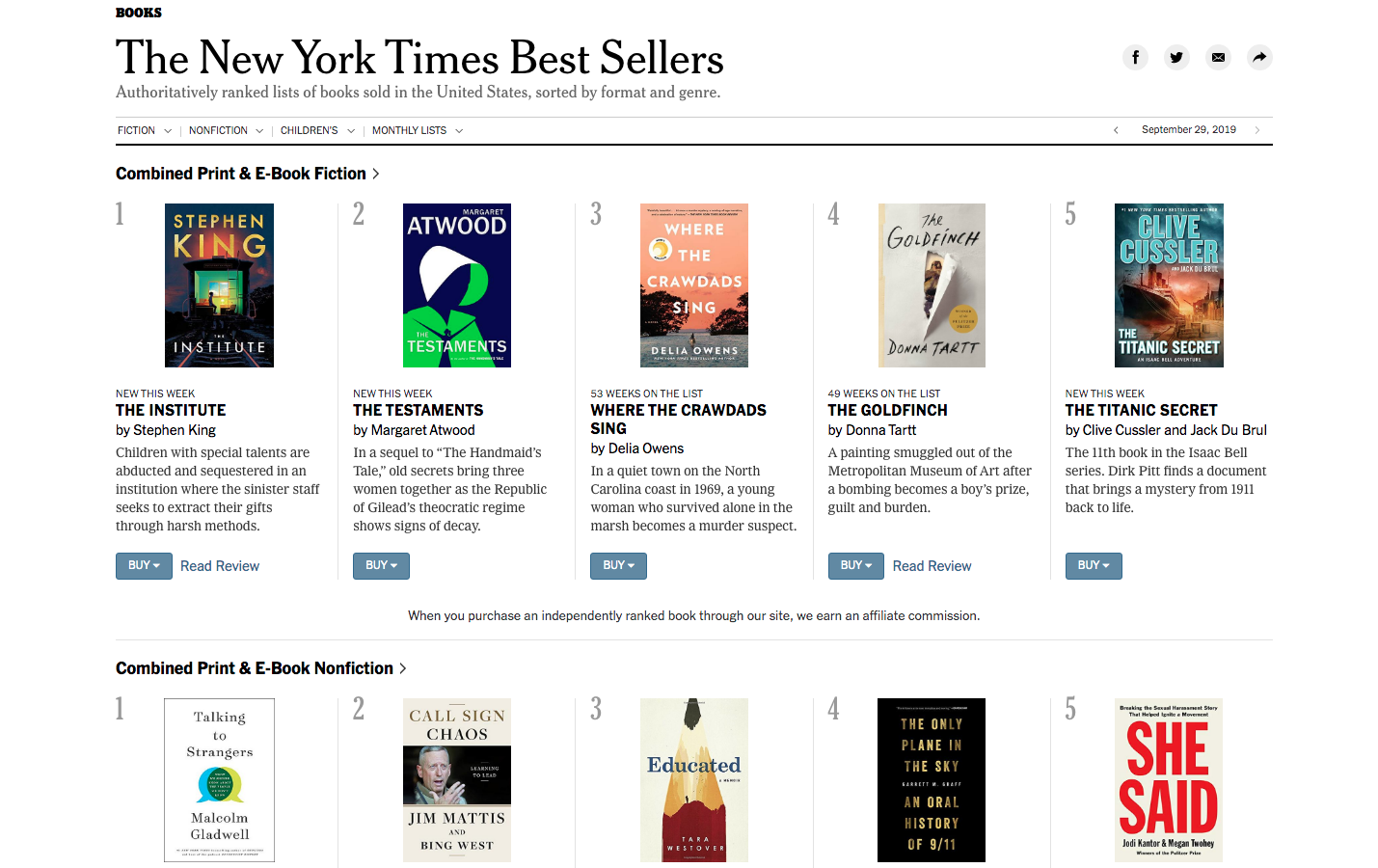Click the She Said book cover
This screenshot has height=868, width=1378.
tap(1169, 779)
